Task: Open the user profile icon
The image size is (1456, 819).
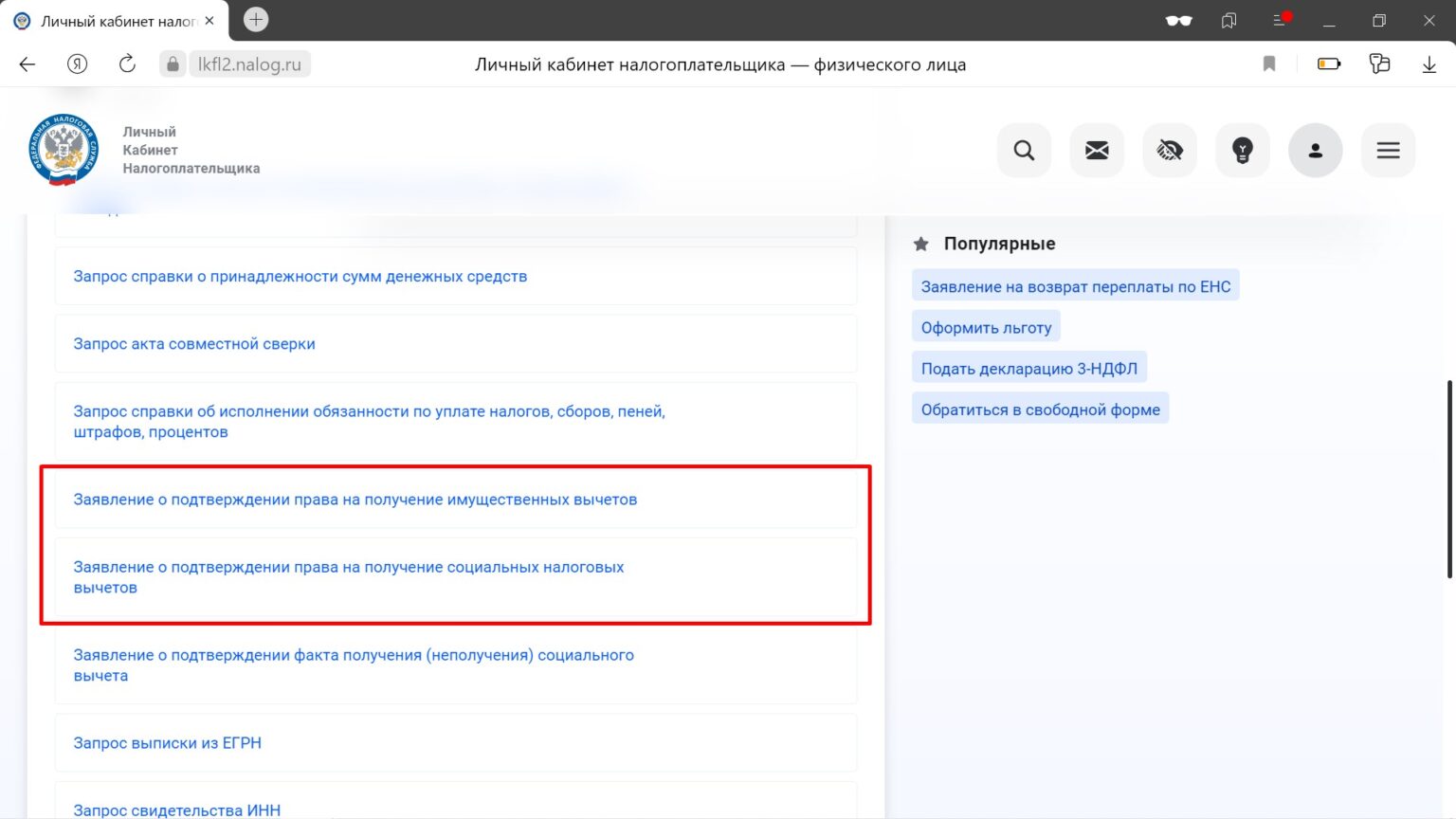Action: 1315,150
